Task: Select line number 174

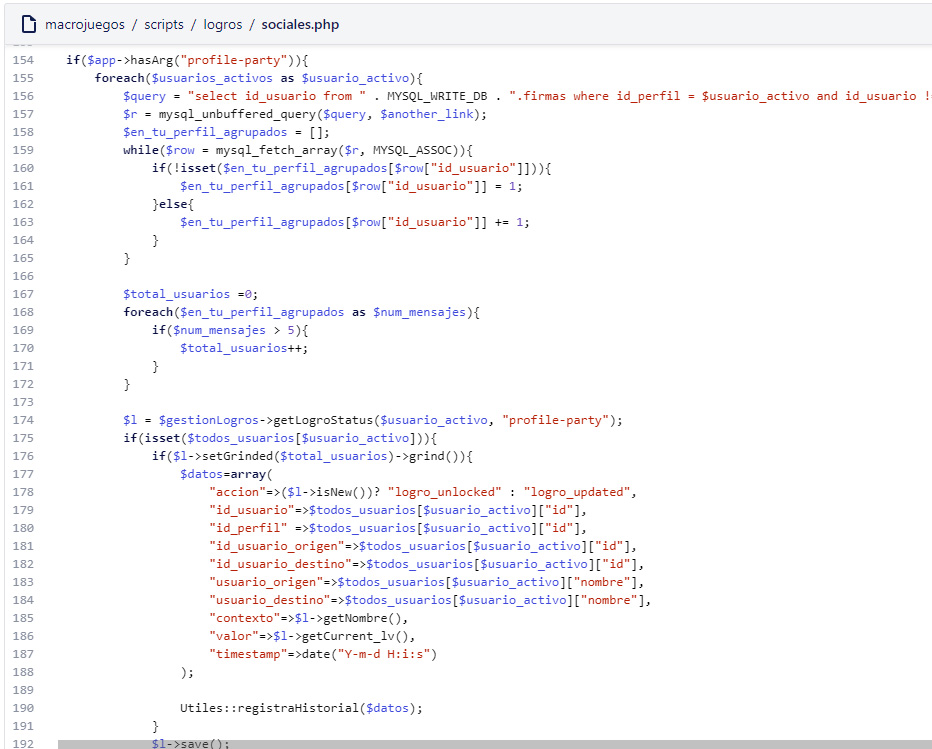Action: click(x=23, y=420)
